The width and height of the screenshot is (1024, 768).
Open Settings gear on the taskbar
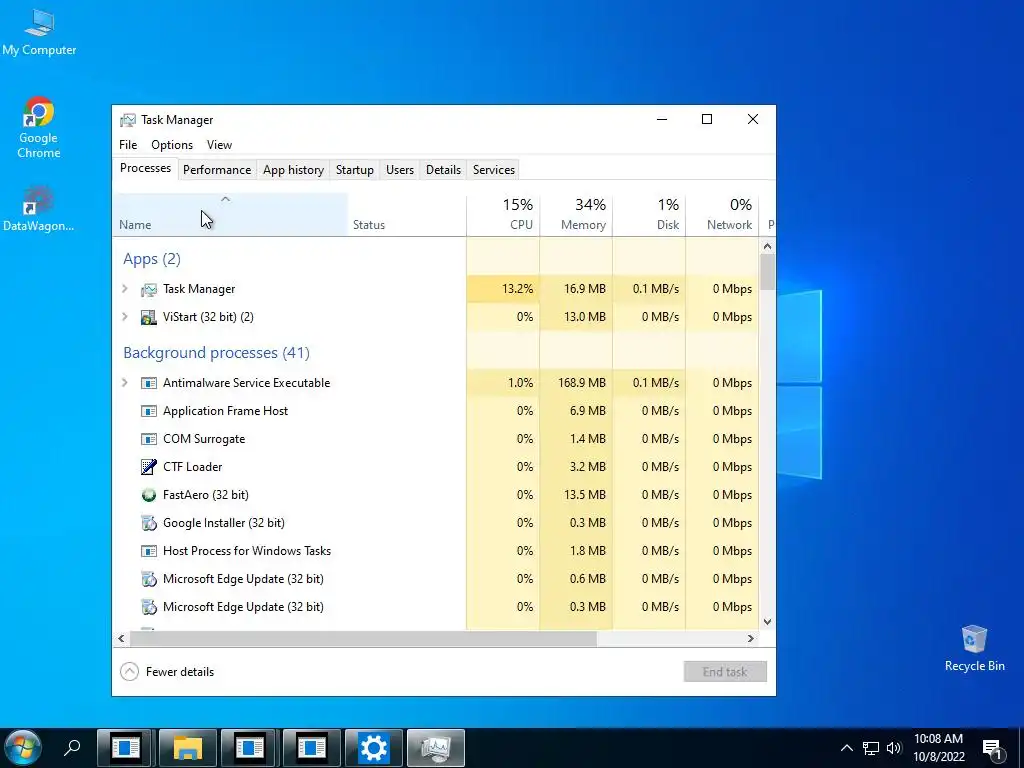pos(374,748)
